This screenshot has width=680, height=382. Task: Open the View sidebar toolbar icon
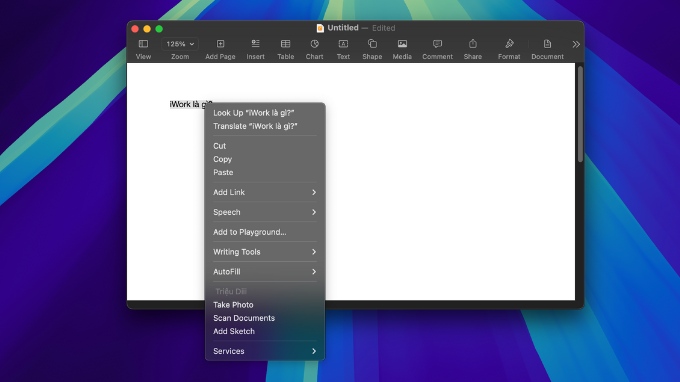(143, 44)
